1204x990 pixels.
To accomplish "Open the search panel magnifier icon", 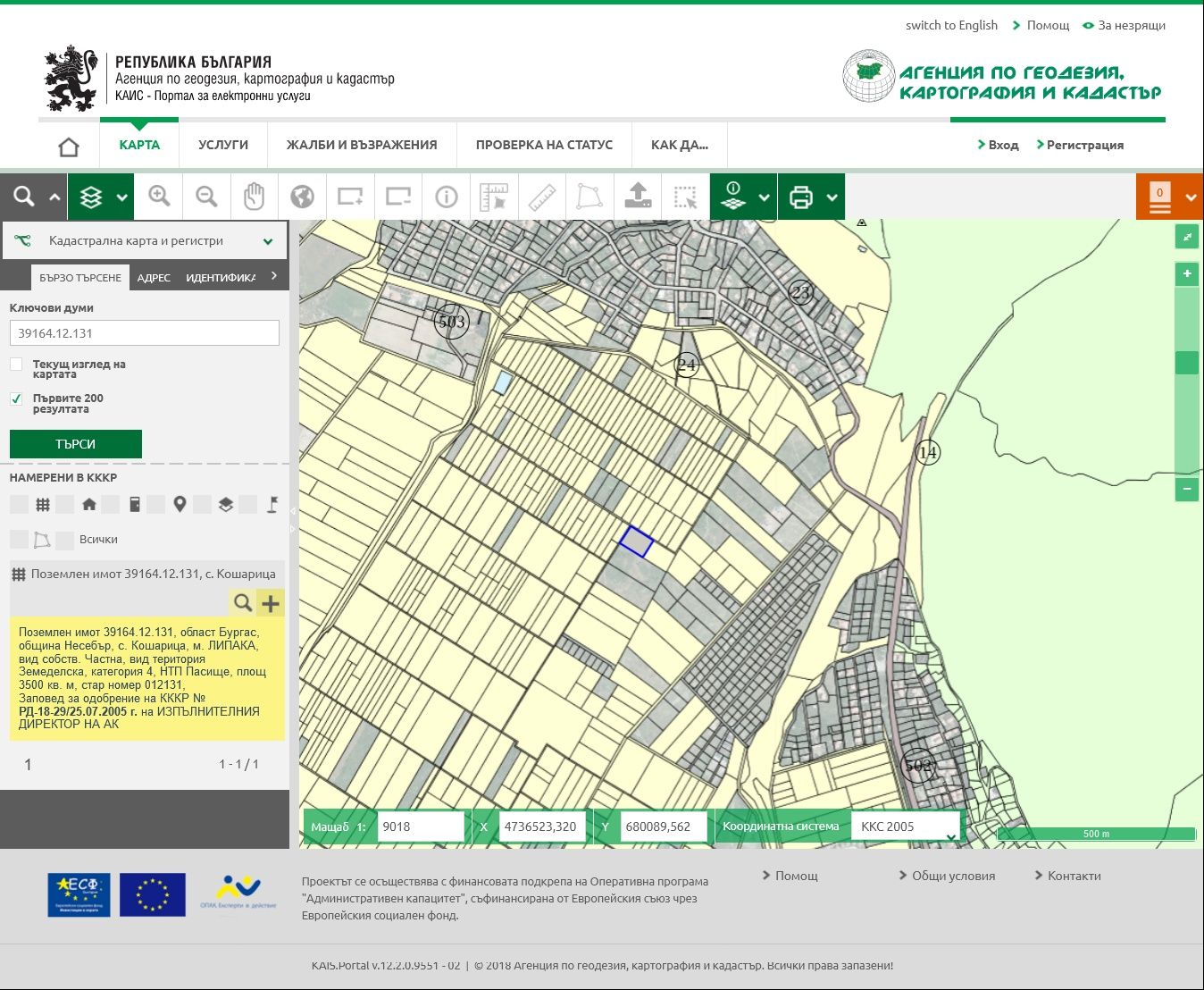I will [24, 197].
